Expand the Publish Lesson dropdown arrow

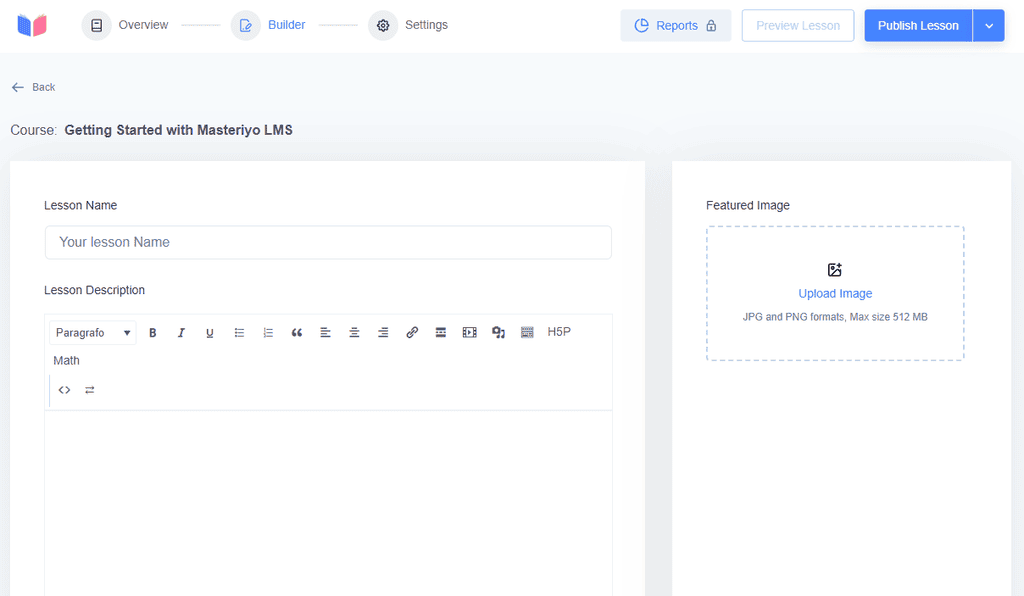[x=989, y=25]
